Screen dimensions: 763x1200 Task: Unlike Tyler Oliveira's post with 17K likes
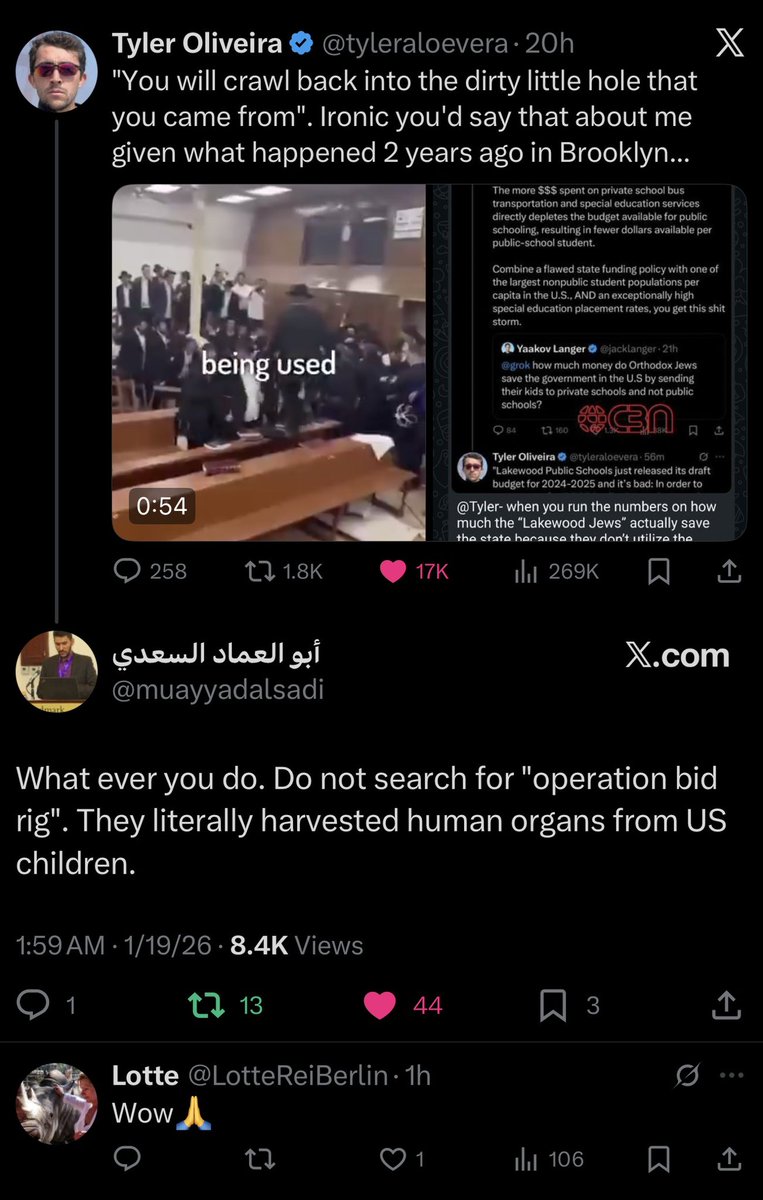(x=415, y=570)
